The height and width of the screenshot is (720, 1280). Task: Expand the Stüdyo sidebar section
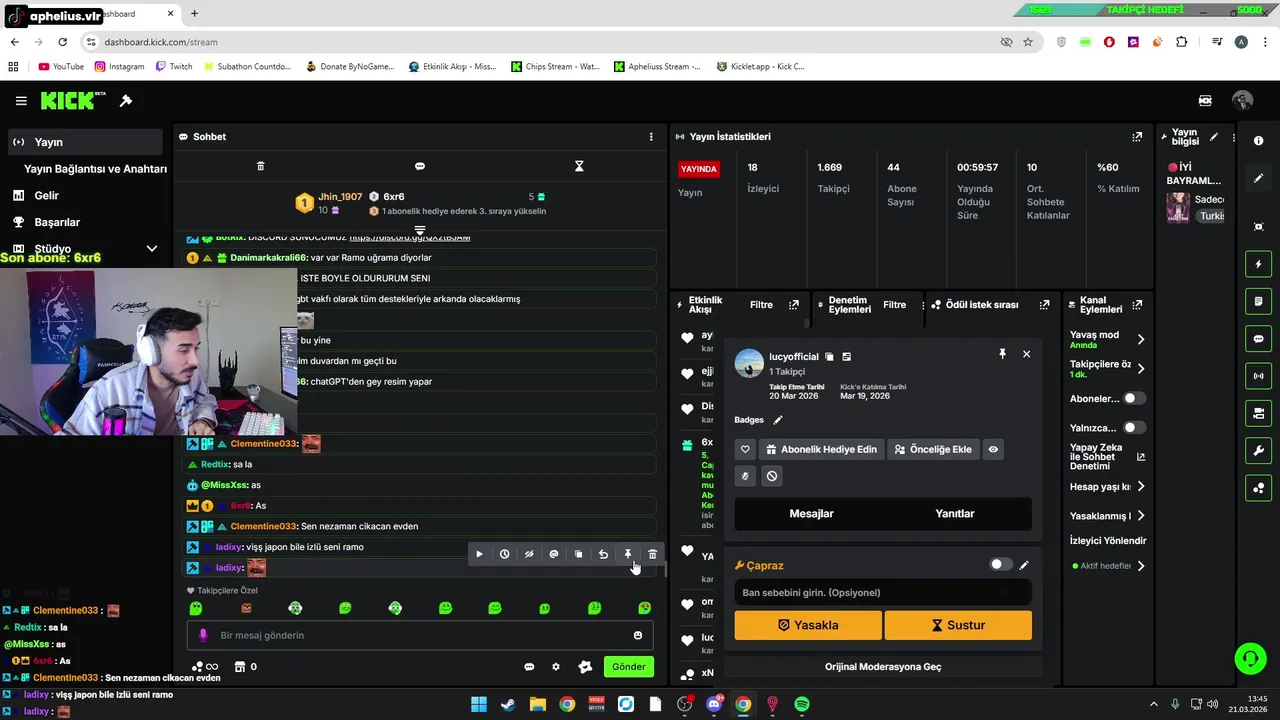point(151,249)
